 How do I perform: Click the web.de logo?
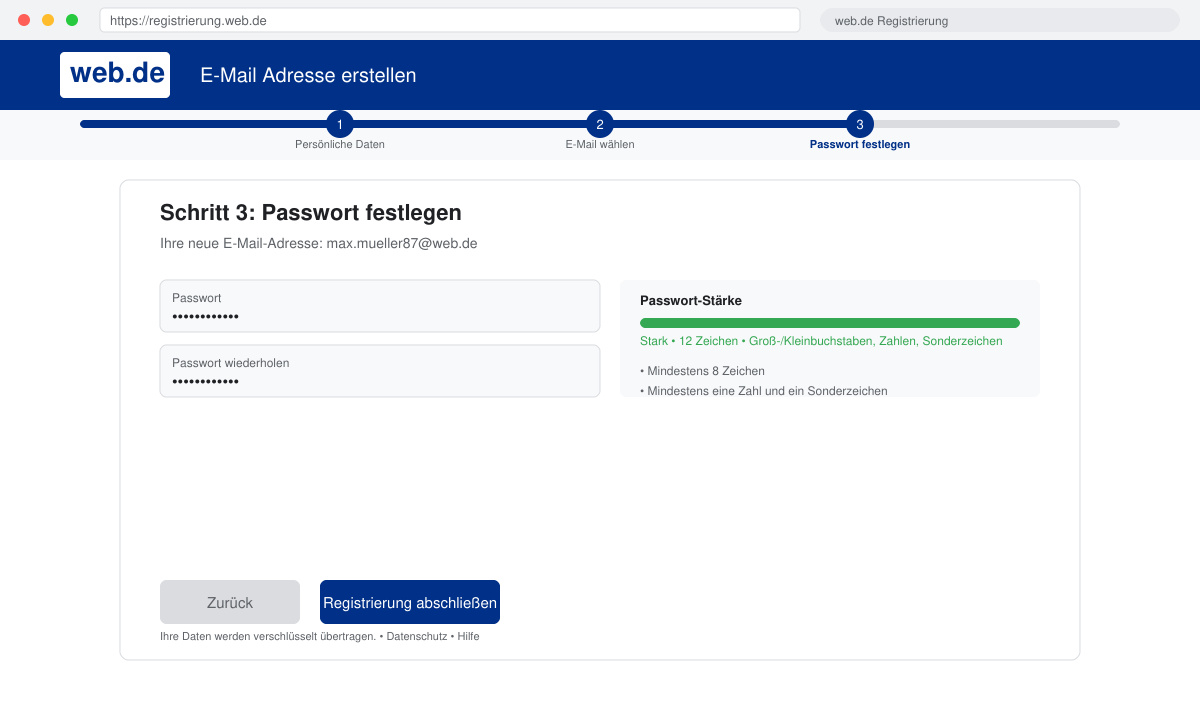click(x=115, y=75)
